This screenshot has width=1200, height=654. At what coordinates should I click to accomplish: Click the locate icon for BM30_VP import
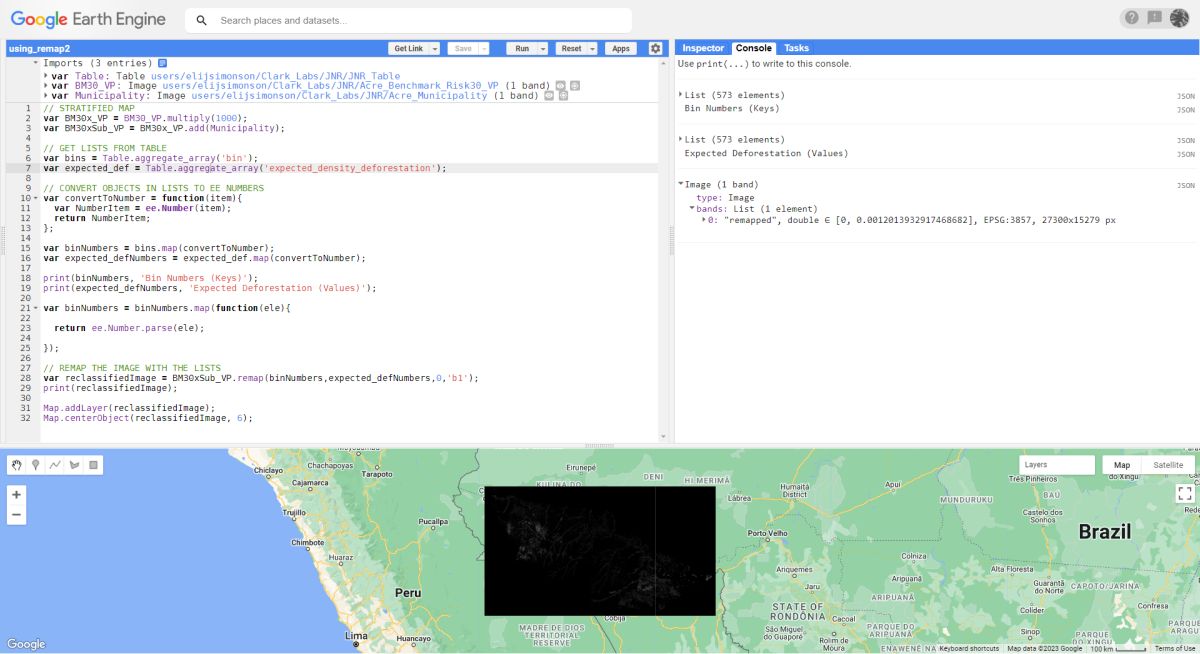pos(575,85)
